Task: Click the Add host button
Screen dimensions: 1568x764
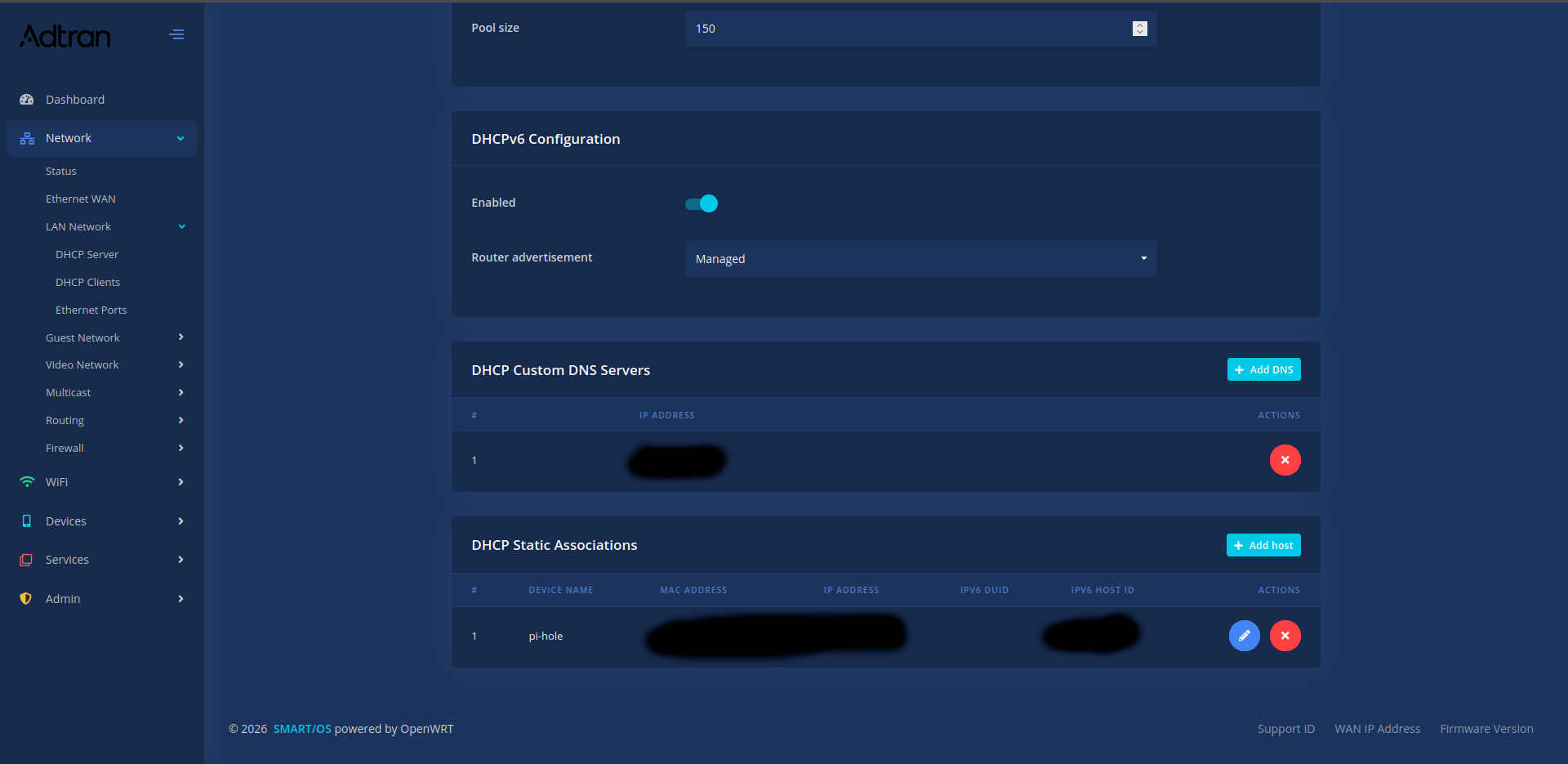Action: click(1263, 545)
